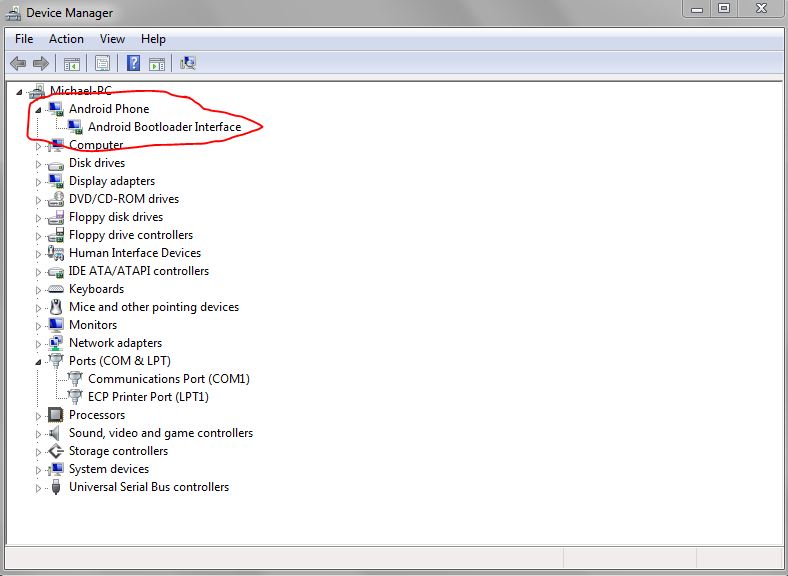The width and height of the screenshot is (788, 576).
Task: Click the Device Manager title bar icon
Action: (13, 13)
